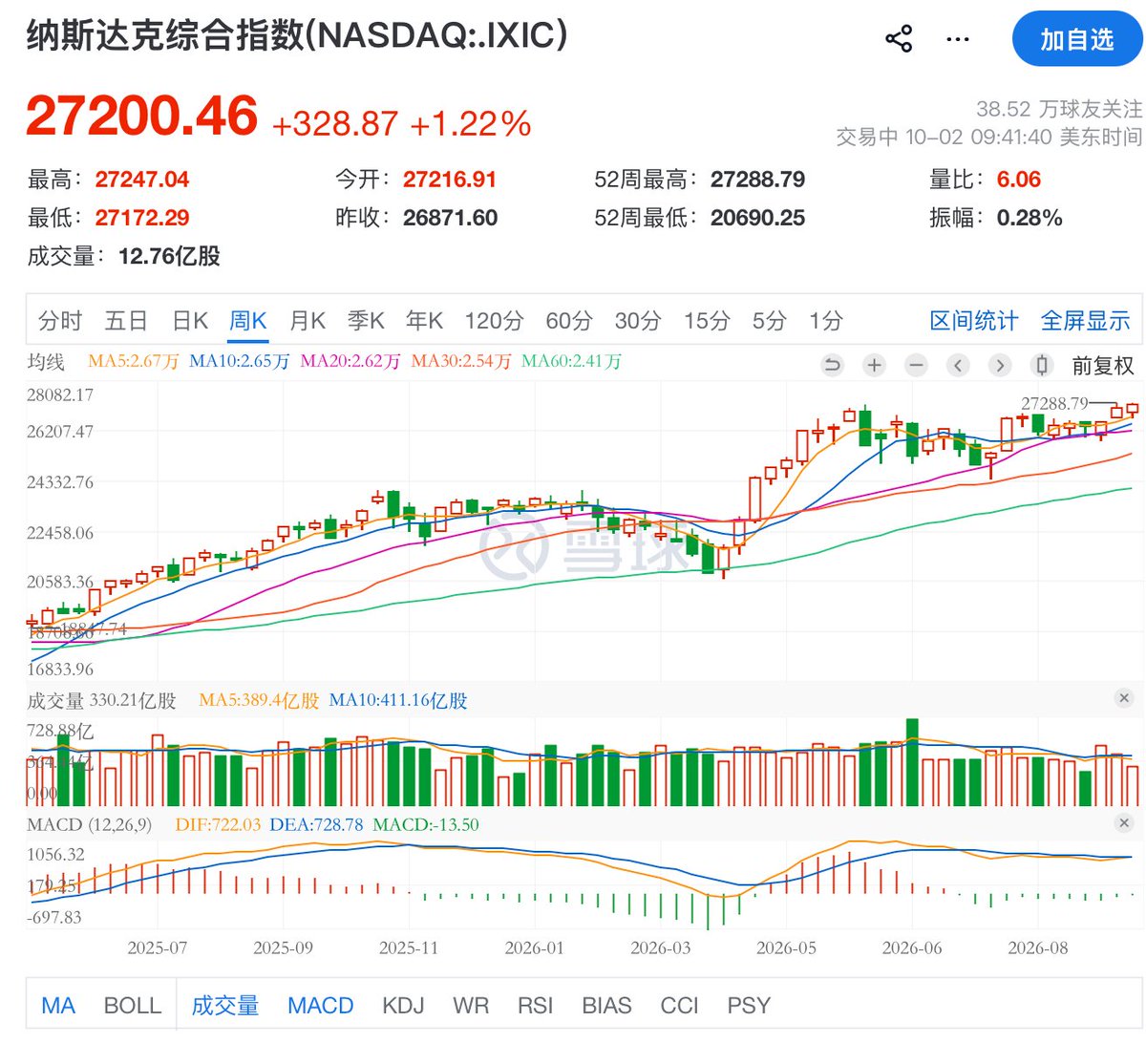Toggle the PSY sub-indicator
Image resolution: width=1146 pixels, height=1064 pixels.
[749, 1006]
